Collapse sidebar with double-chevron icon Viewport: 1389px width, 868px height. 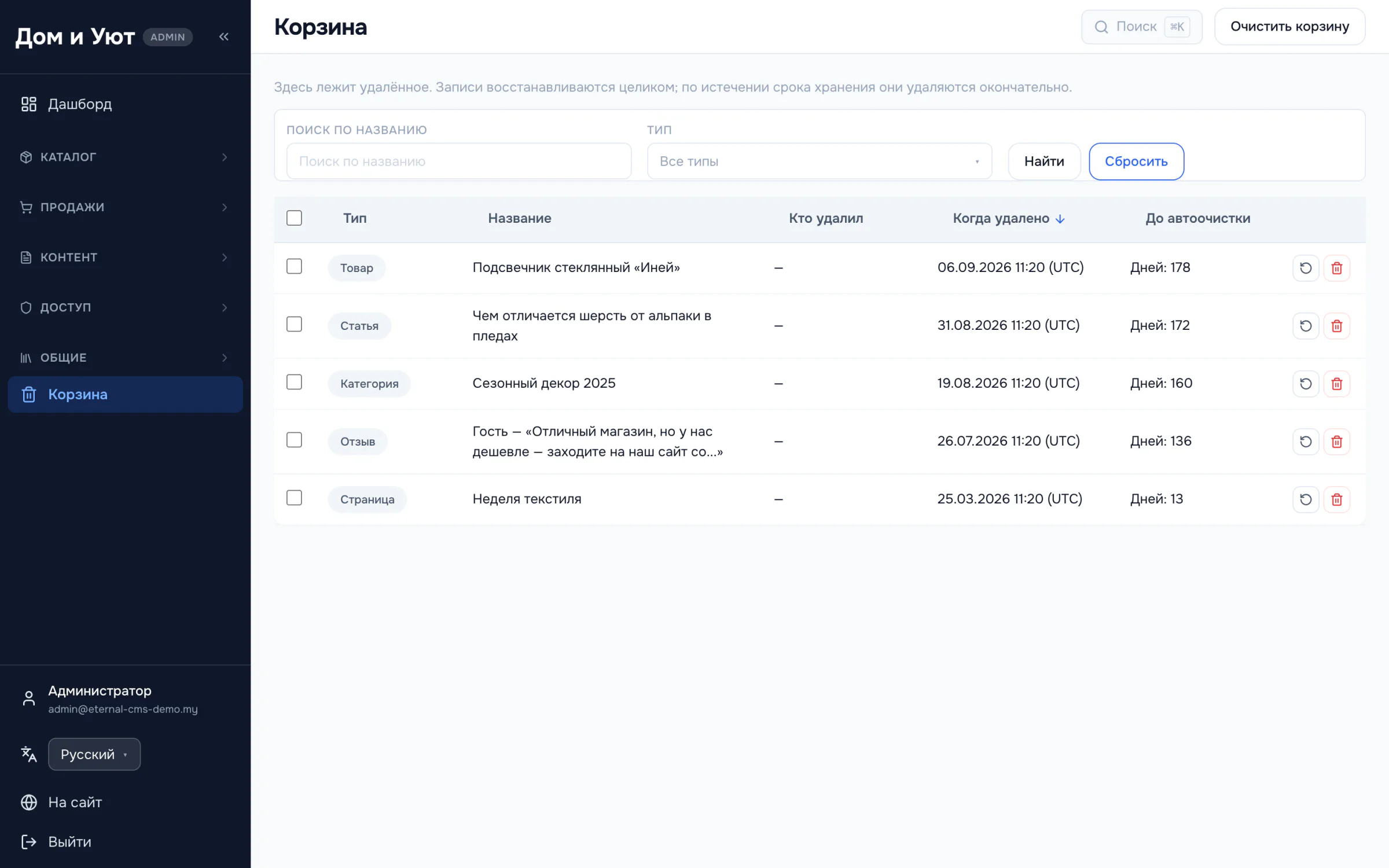pyautogui.click(x=224, y=37)
